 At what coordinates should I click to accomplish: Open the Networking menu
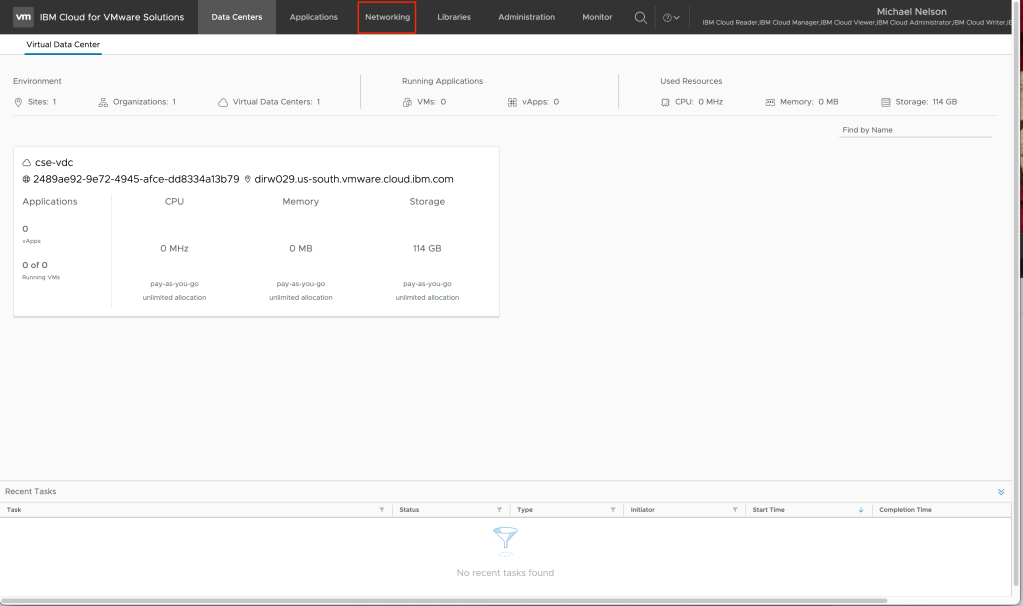(x=387, y=17)
